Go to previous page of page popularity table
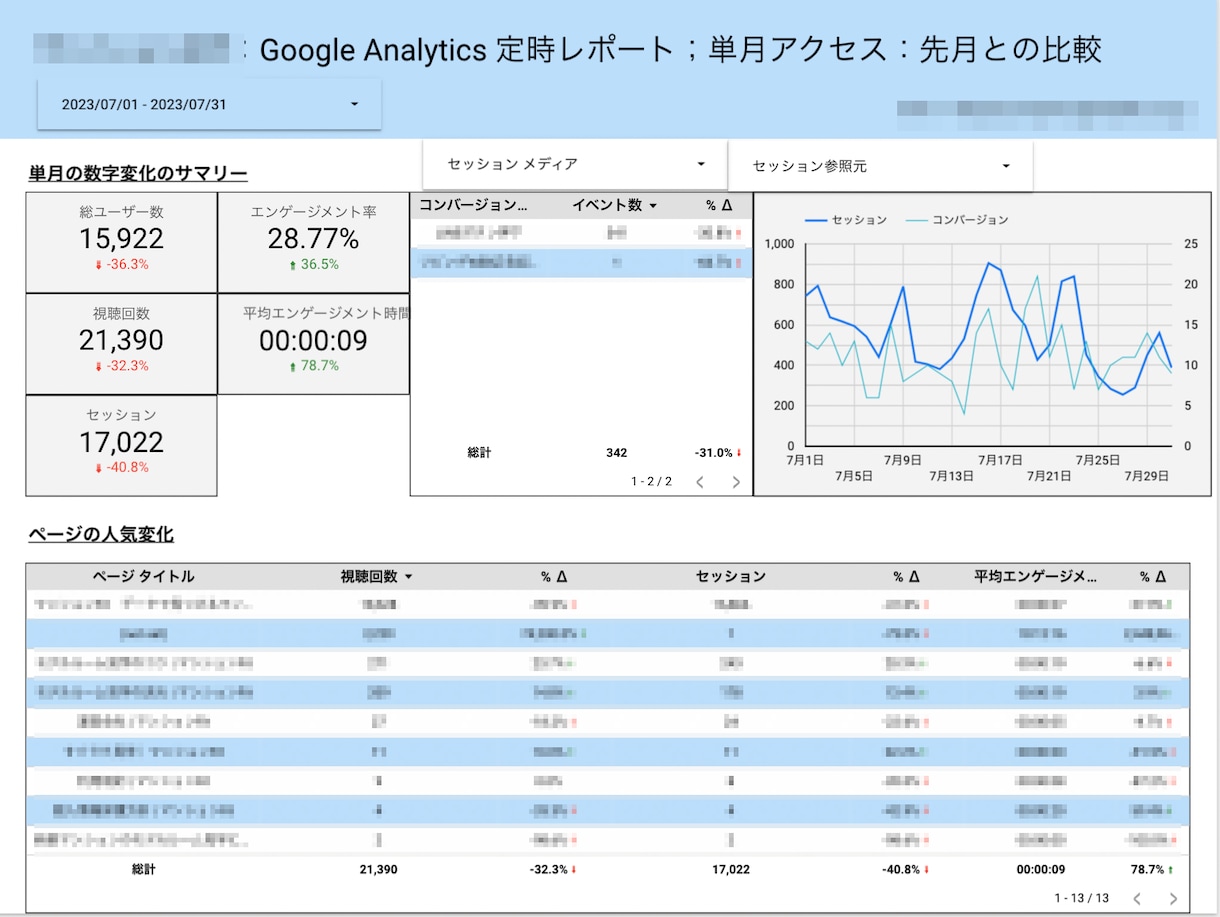The image size is (1220, 917). click(1137, 898)
